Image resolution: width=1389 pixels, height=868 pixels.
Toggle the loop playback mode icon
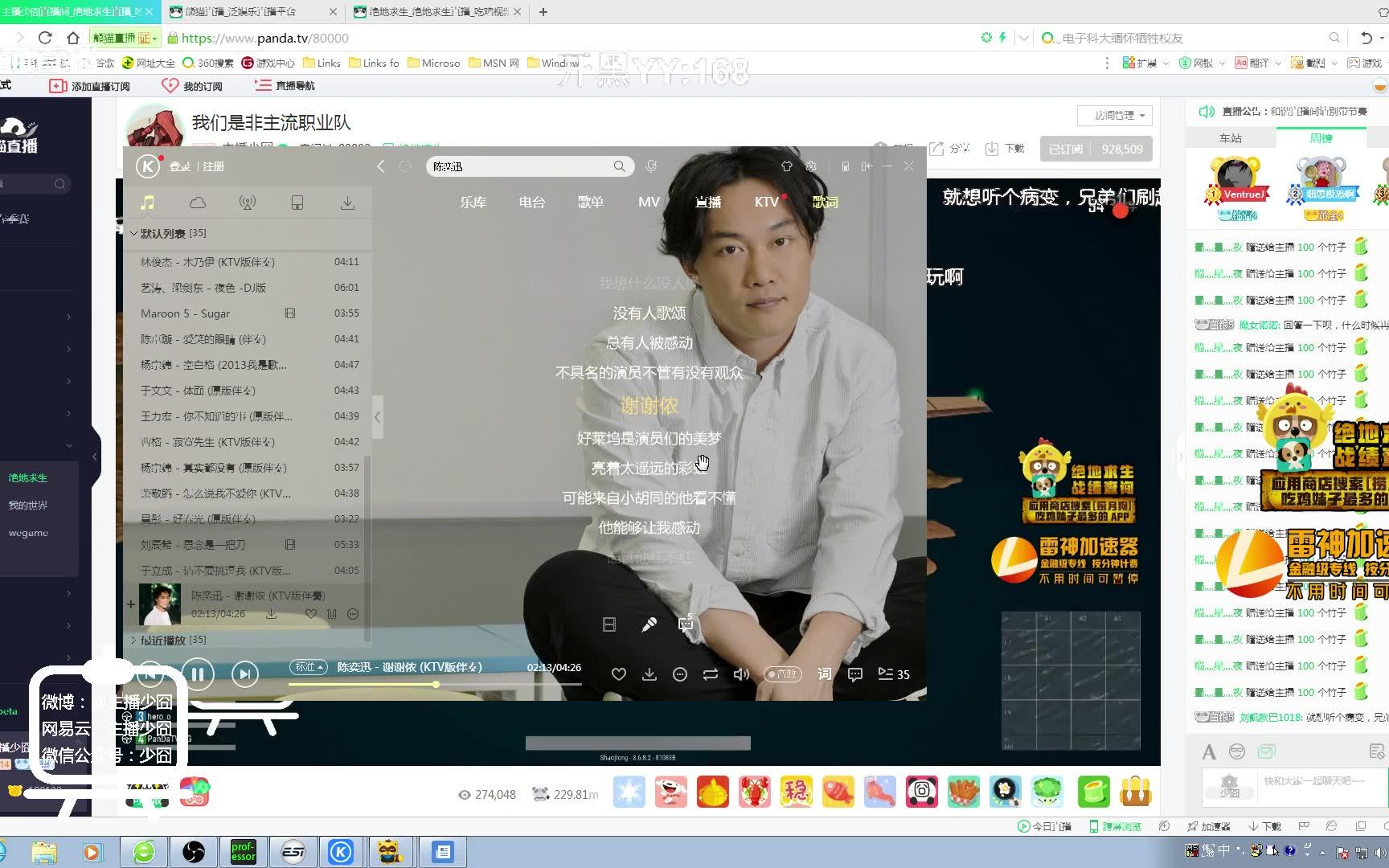[711, 674]
